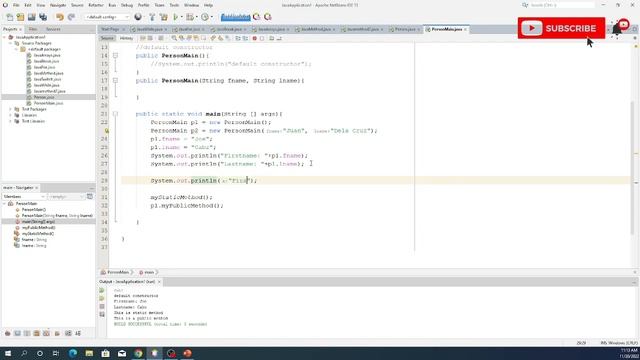Screen dimensions: 640x360
Task: Click the New Project toolbar icon
Action: click(20, 17)
